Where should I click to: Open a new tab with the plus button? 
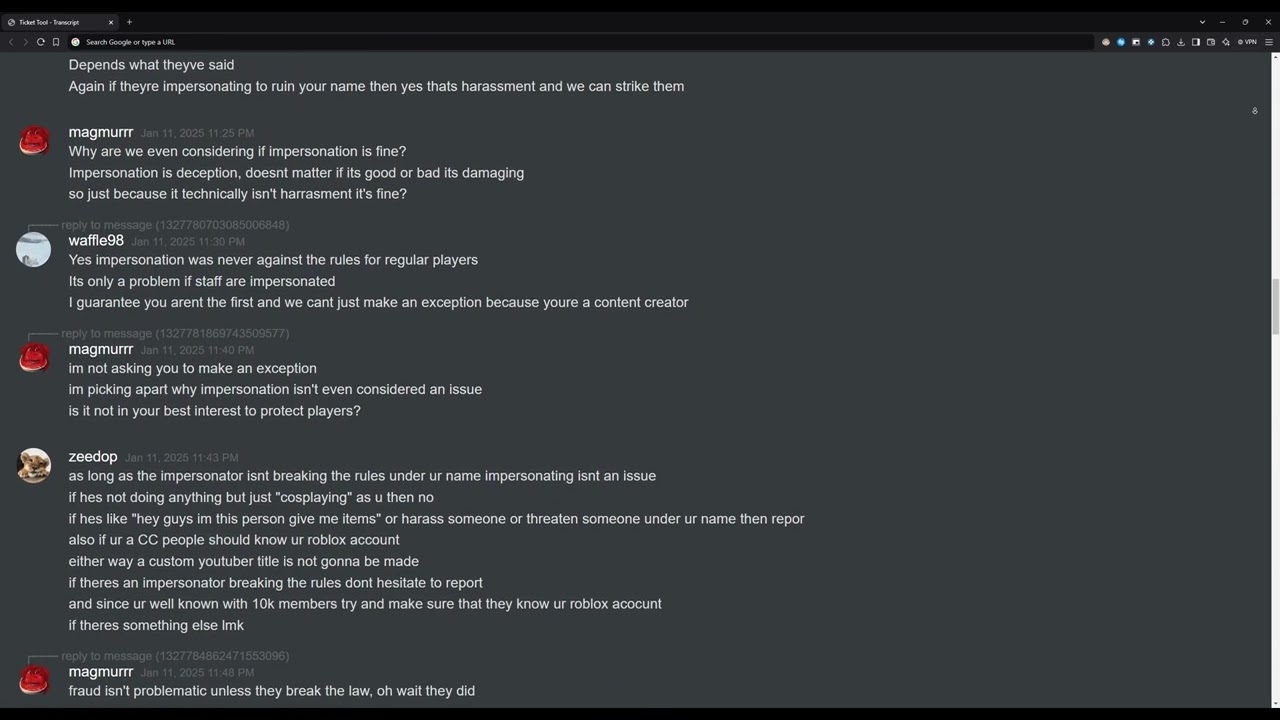[129, 22]
